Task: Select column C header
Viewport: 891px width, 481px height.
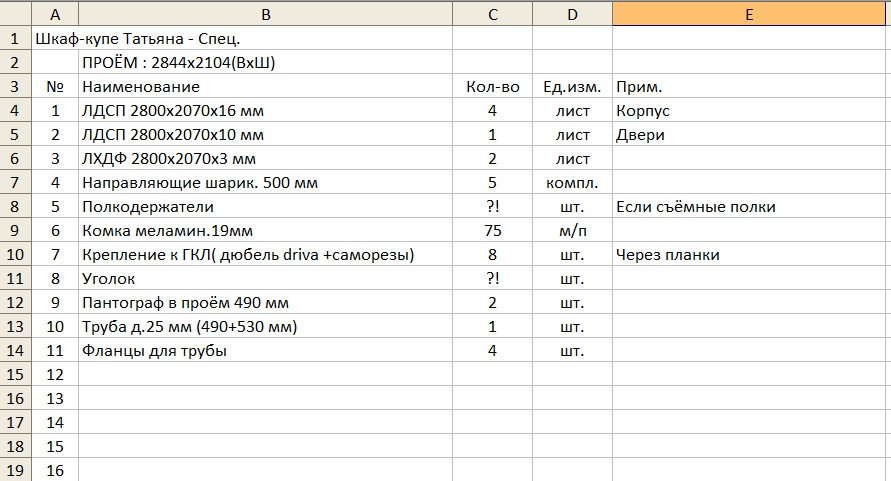Action: 492,14
